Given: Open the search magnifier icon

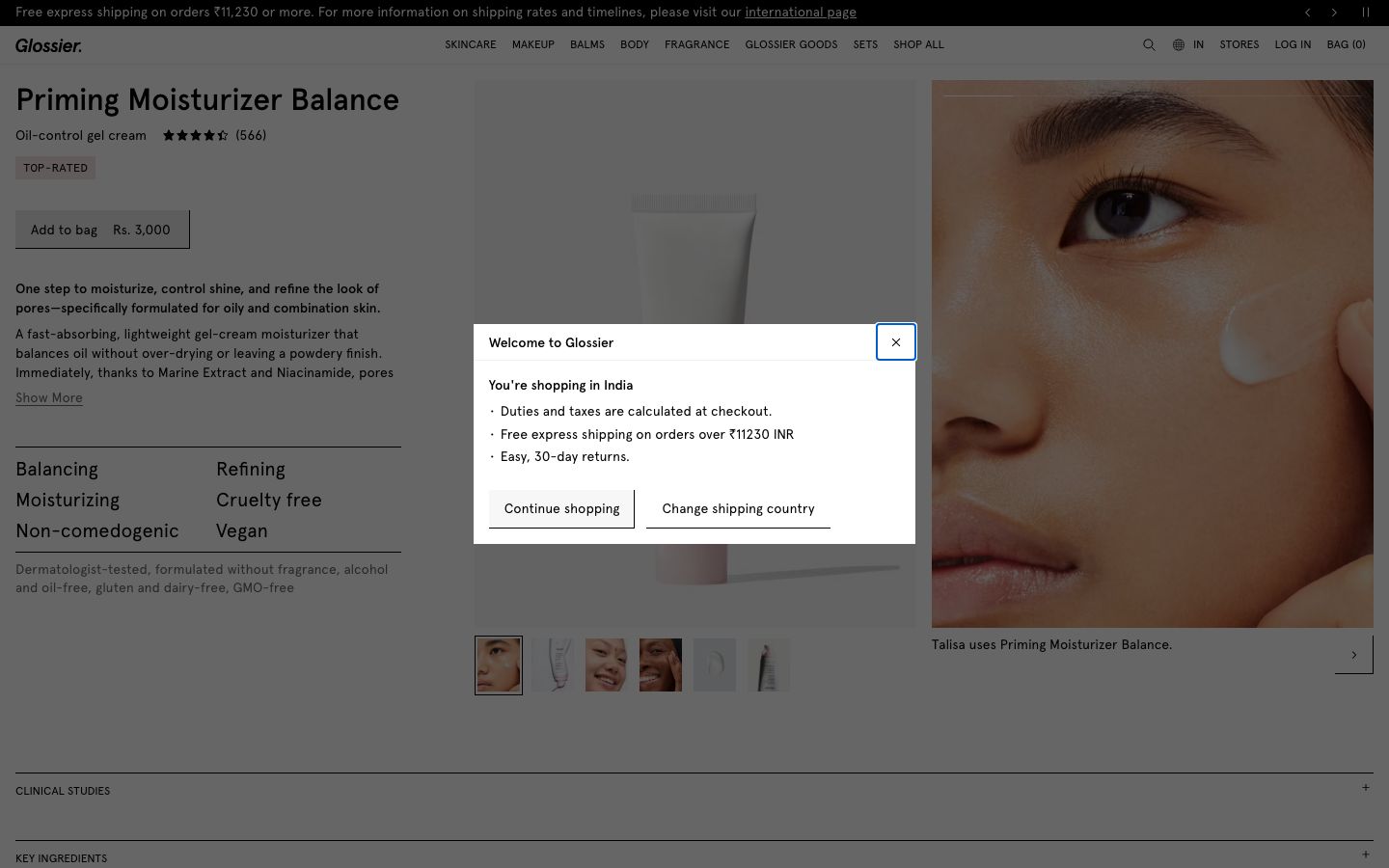Looking at the screenshot, I should 1149,44.
